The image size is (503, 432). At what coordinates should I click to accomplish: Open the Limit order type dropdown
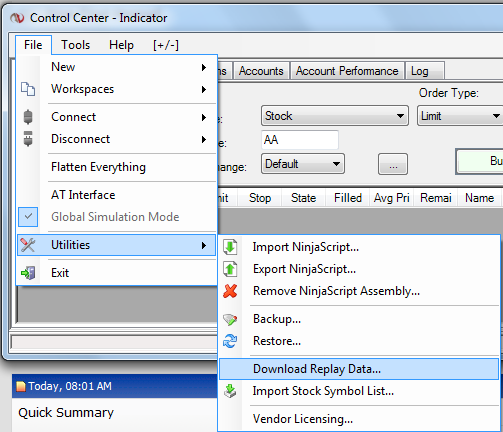[460, 116]
